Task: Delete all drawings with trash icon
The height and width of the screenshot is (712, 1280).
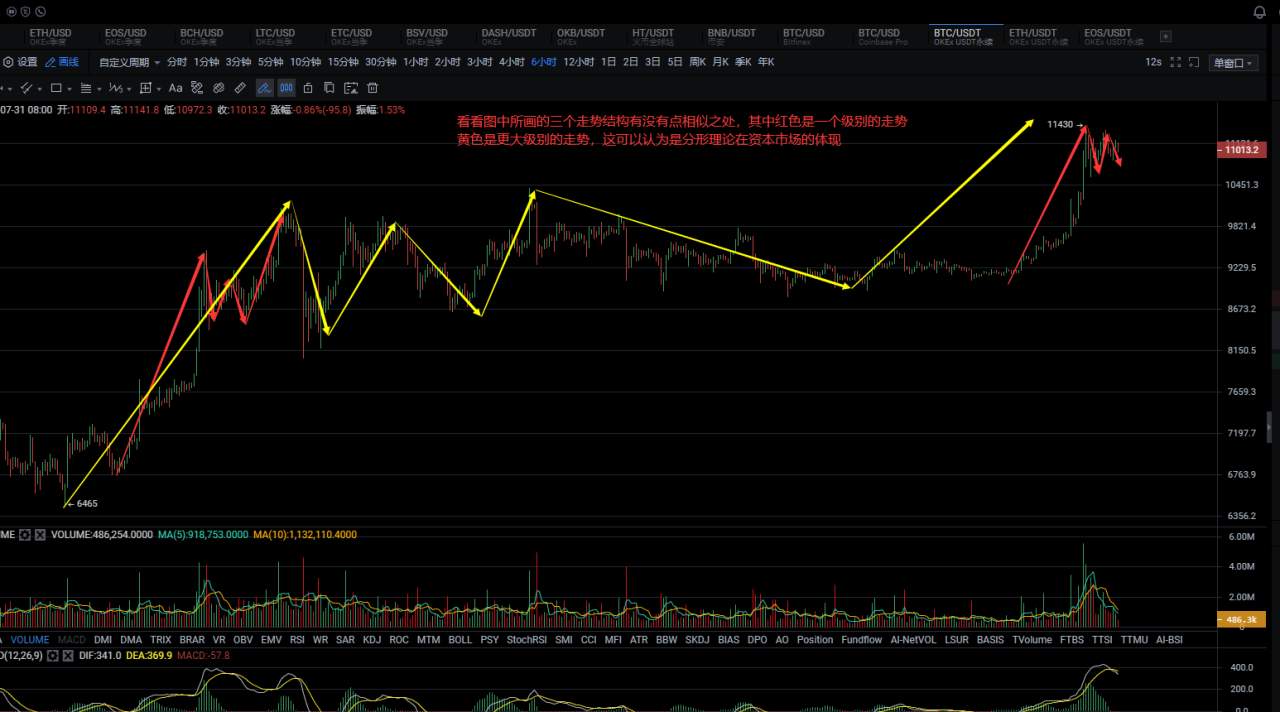Action: (372, 88)
